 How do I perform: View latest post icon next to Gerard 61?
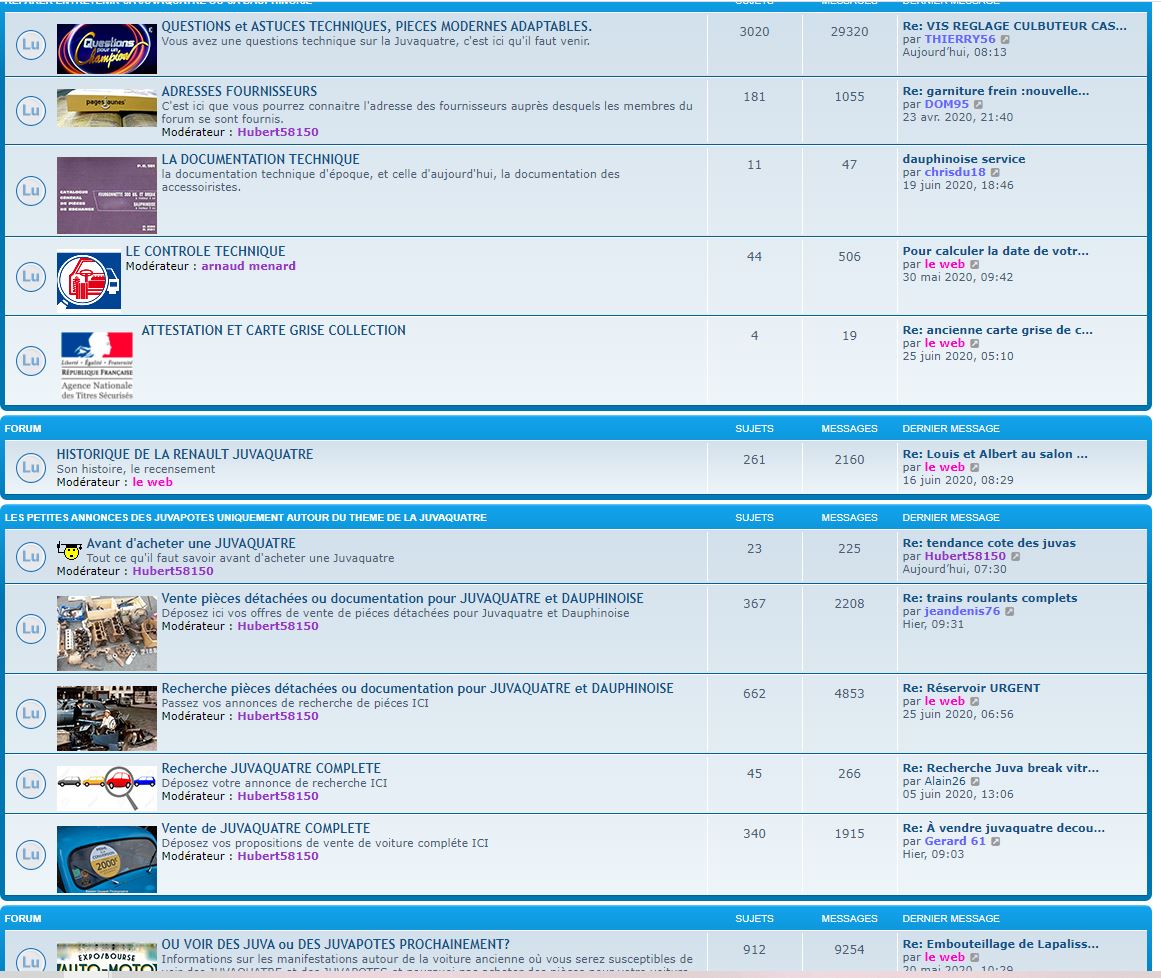tap(995, 842)
